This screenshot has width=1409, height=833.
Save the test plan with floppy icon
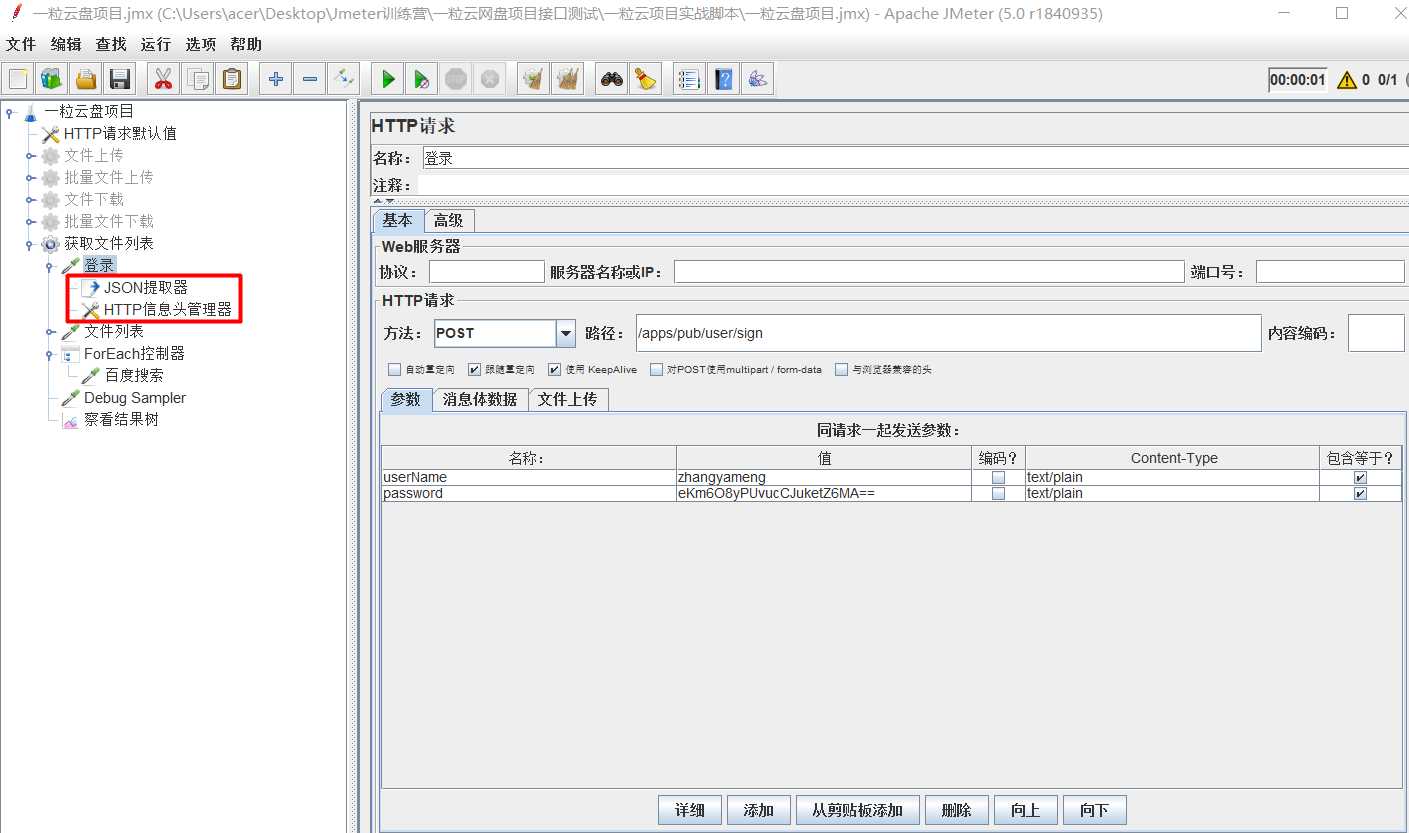point(120,79)
